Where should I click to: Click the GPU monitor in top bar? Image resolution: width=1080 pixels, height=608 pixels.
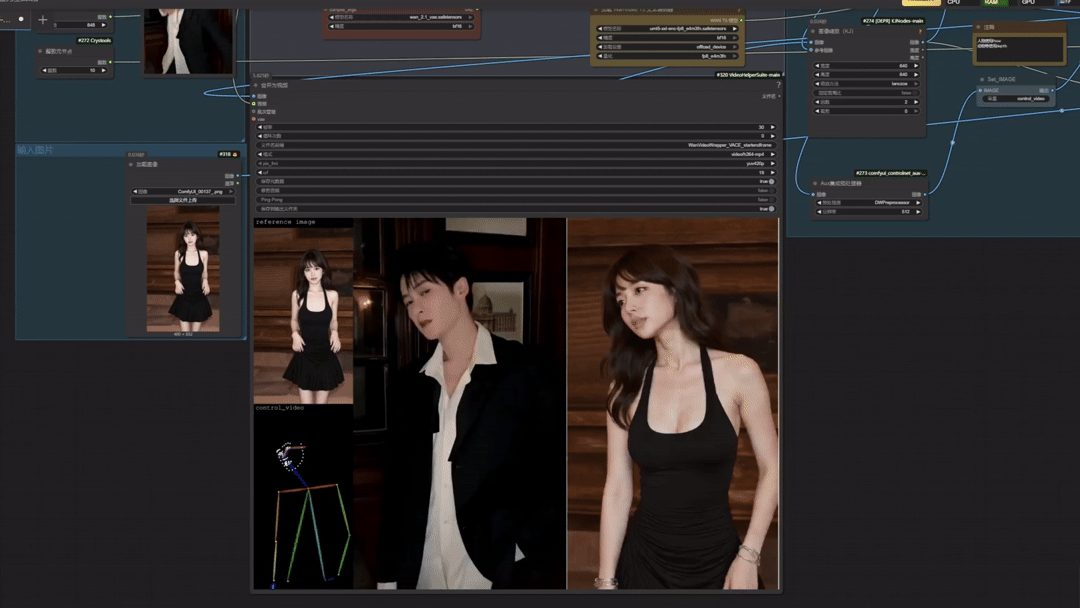pyautogui.click(x=1035, y=3)
